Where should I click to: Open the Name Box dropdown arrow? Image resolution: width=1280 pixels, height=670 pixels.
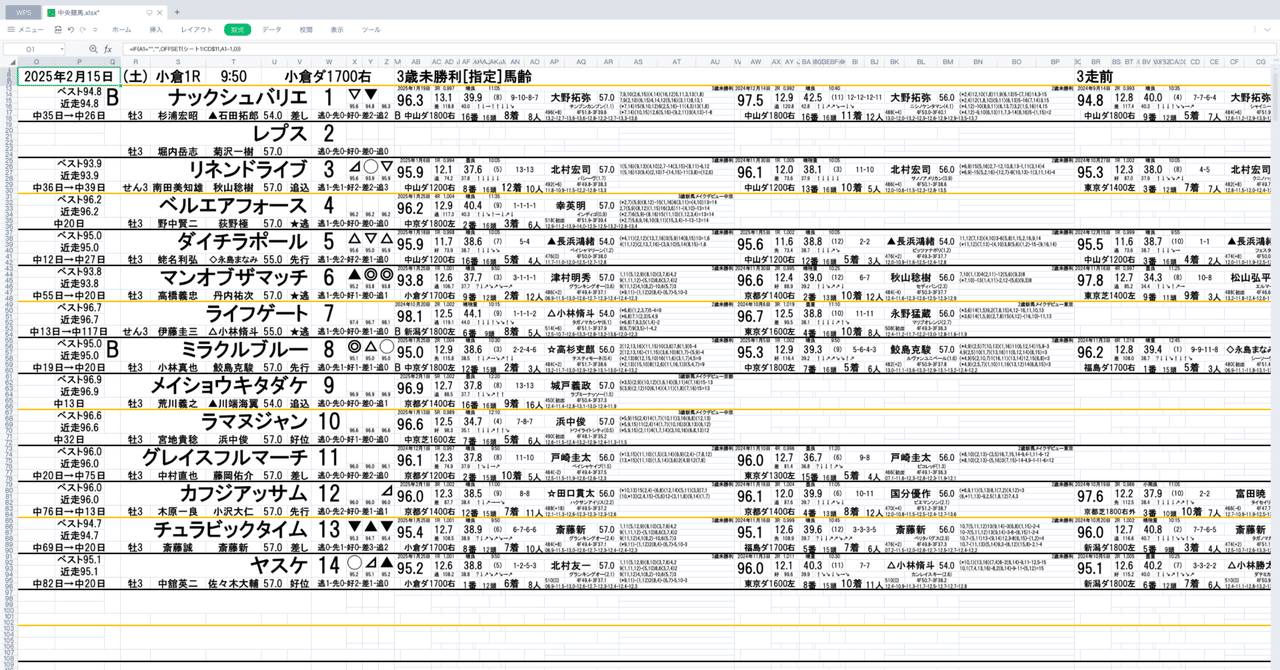pyautogui.click(x=61, y=48)
